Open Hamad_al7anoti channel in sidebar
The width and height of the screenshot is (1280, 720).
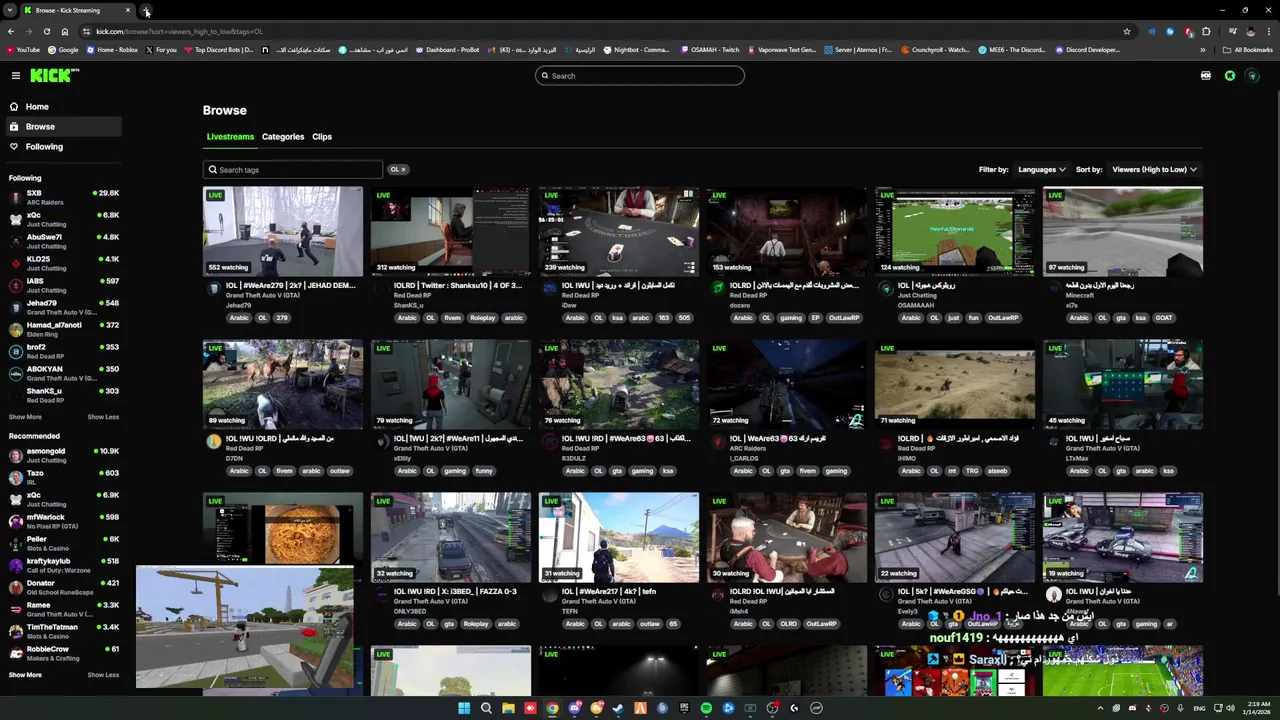[x=62, y=329]
